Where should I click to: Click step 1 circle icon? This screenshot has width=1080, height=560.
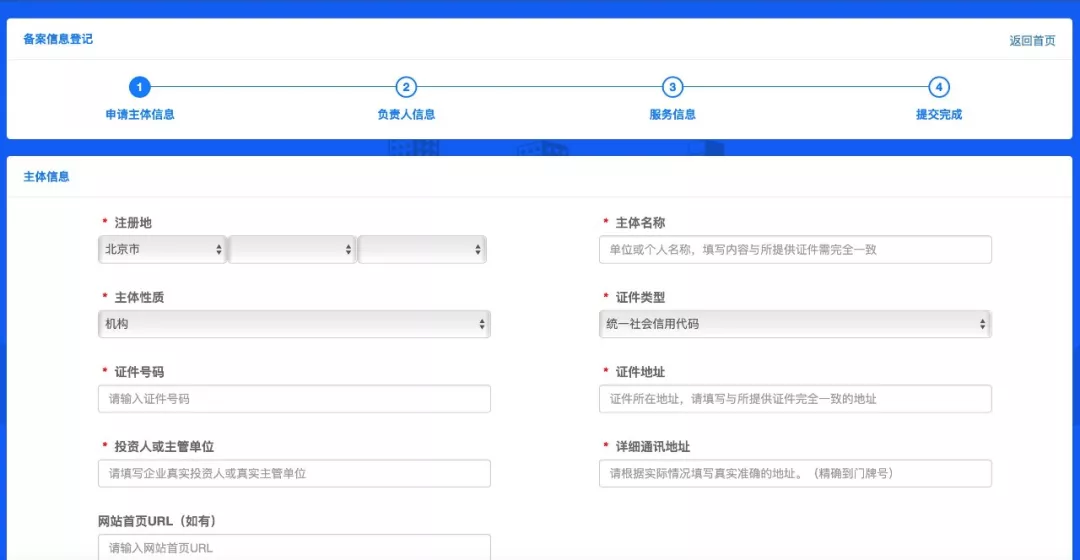(x=139, y=87)
